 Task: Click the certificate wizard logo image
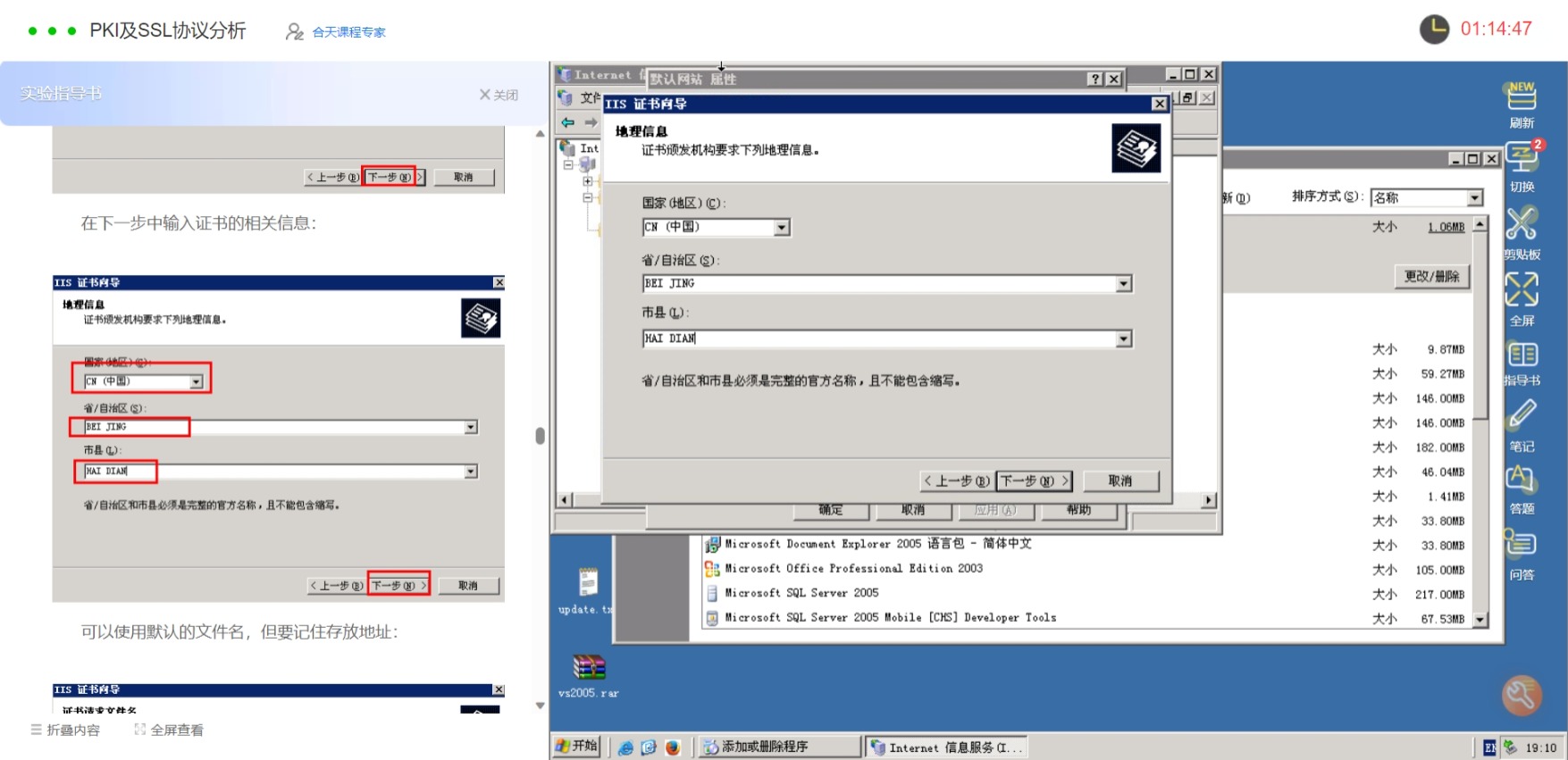[x=1136, y=148]
